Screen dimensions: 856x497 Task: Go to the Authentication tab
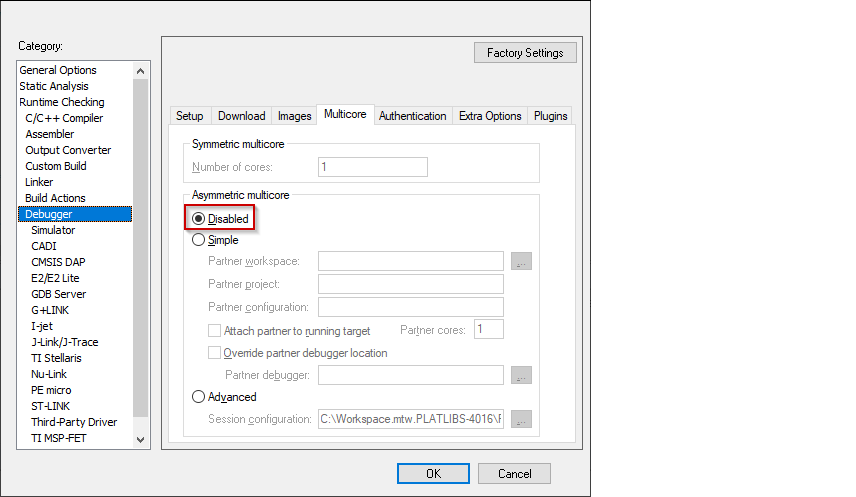412,116
